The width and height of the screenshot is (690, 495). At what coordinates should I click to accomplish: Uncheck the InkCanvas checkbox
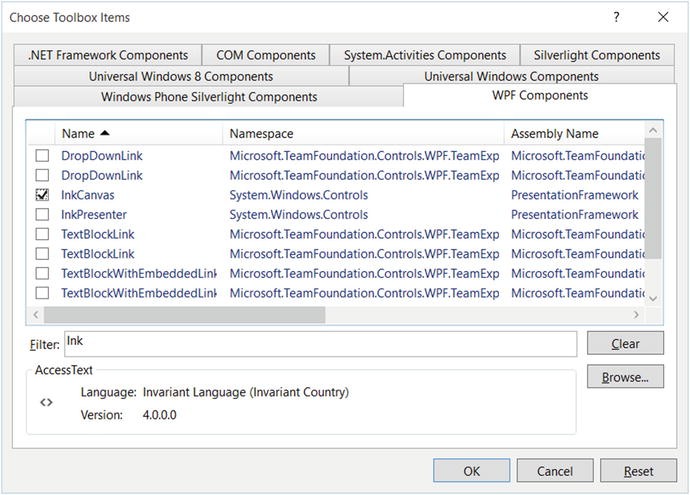(42, 195)
